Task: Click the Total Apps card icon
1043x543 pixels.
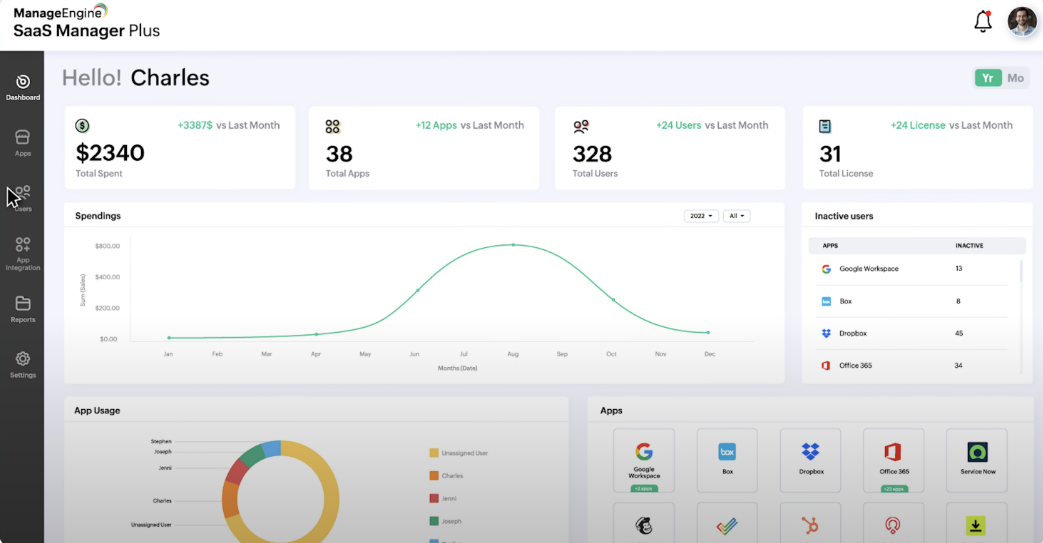Action: 333,126
